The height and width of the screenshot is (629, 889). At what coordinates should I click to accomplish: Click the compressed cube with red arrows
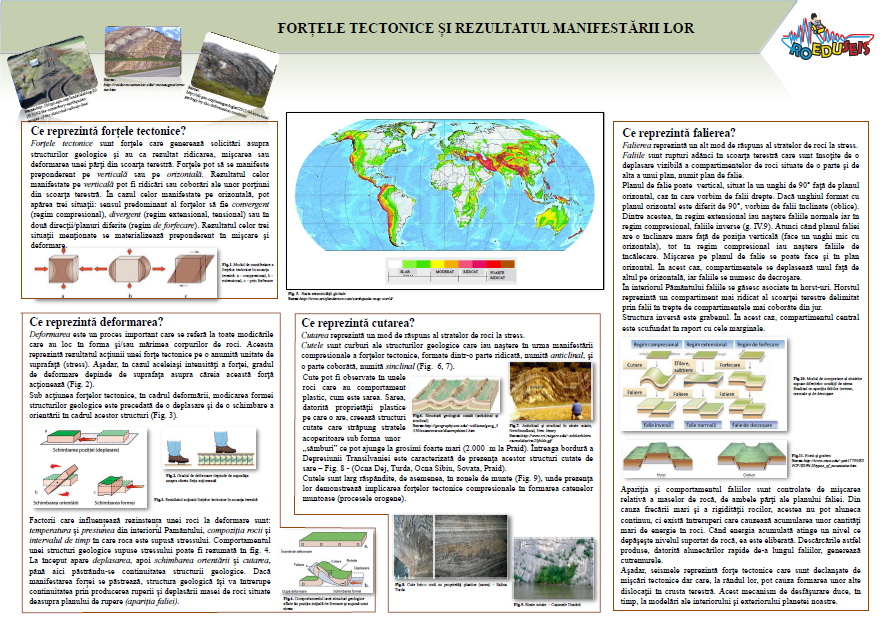63,269
